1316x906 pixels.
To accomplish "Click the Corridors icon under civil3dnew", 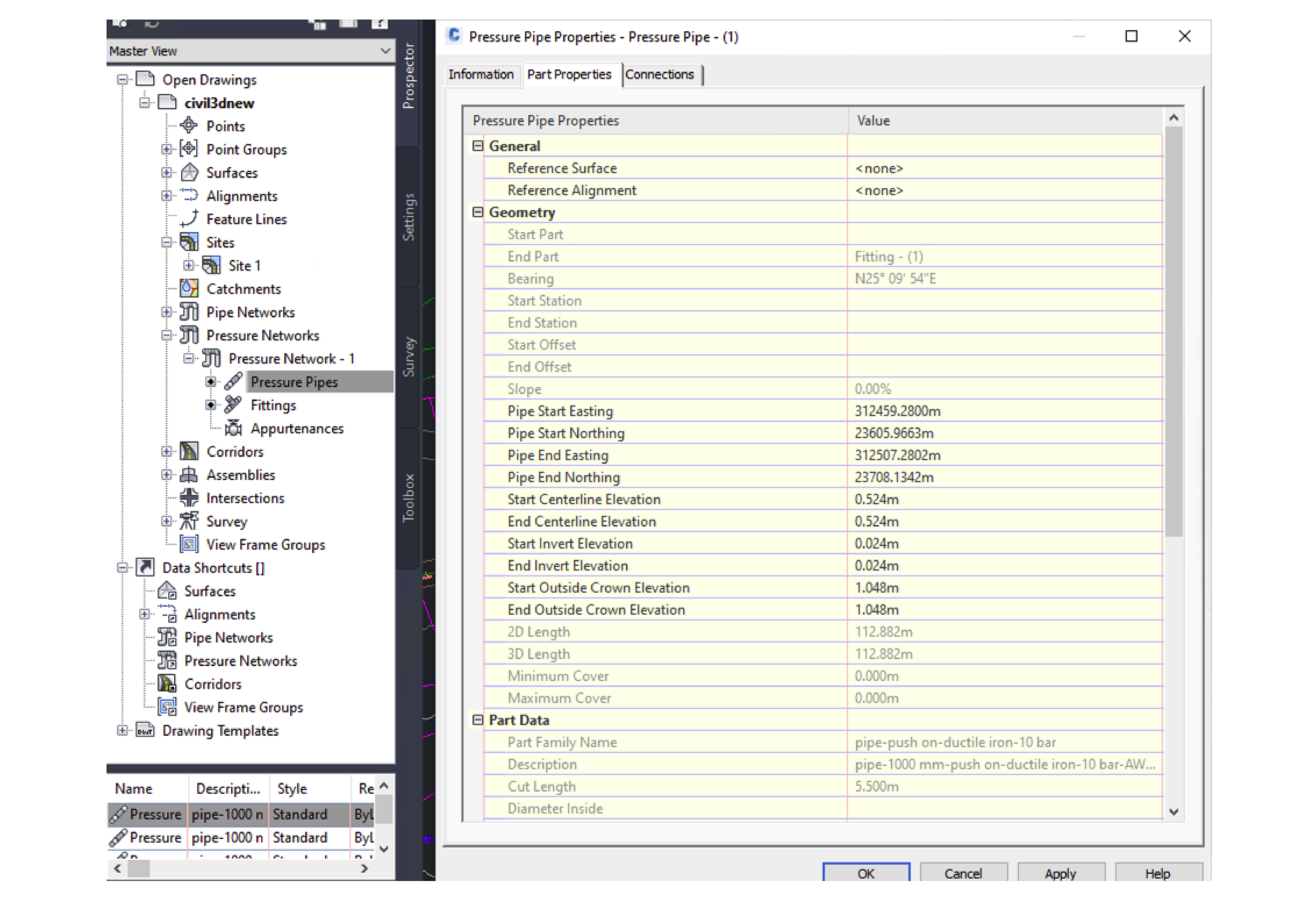I will pos(188,451).
